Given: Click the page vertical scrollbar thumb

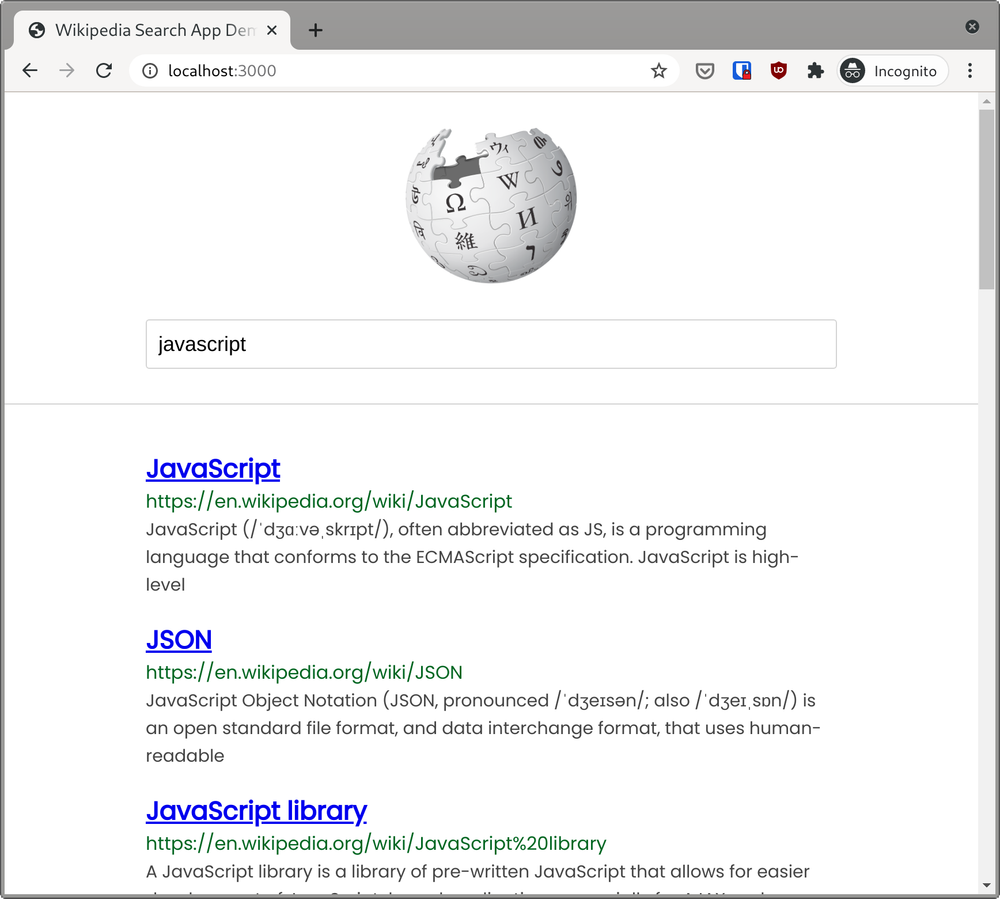Looking at the screenshot, I should point(987,199).
